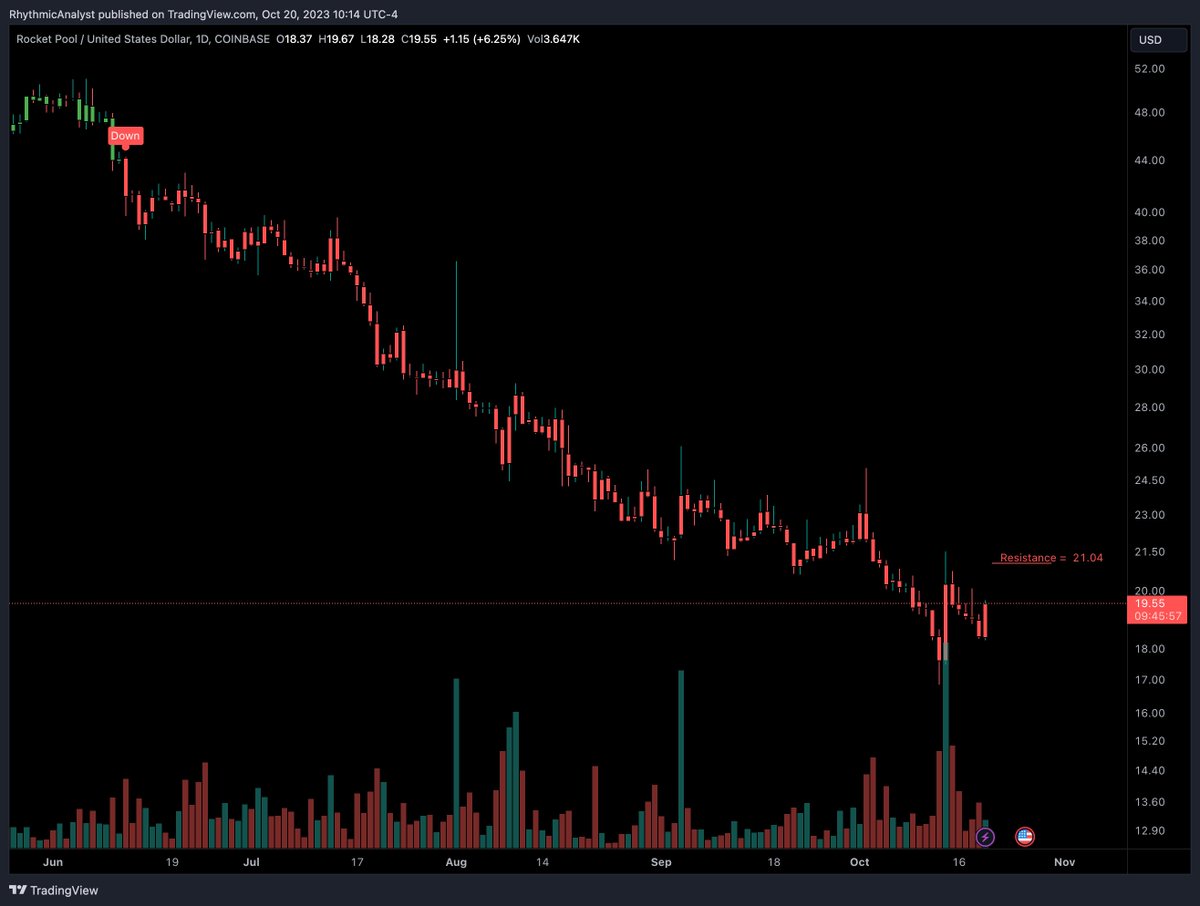Click the Aug date axis label
Screen dimensions: 1200x906
click(457, 861)
